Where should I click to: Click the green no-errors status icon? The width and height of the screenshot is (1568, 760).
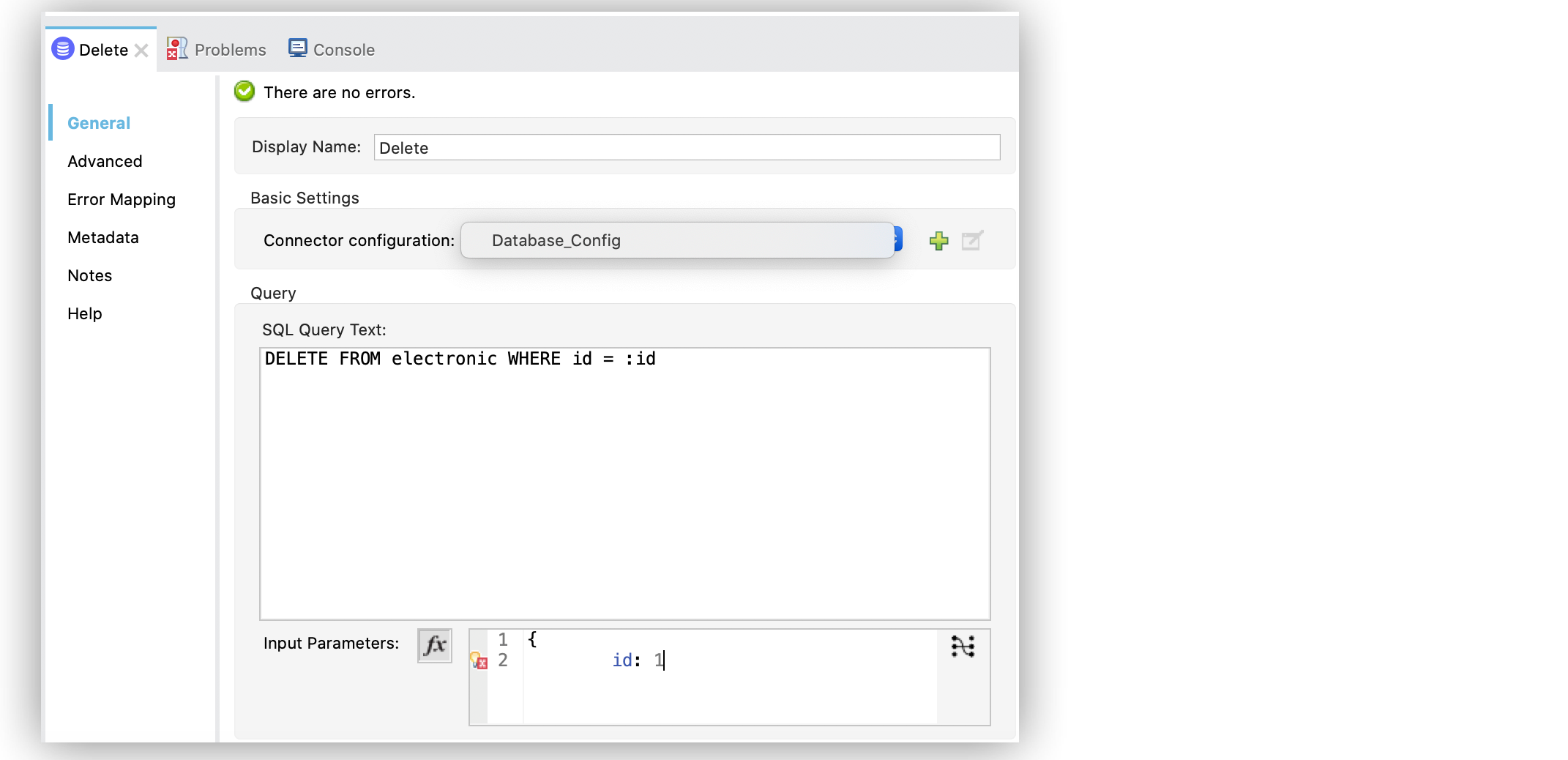click(244, 91)
